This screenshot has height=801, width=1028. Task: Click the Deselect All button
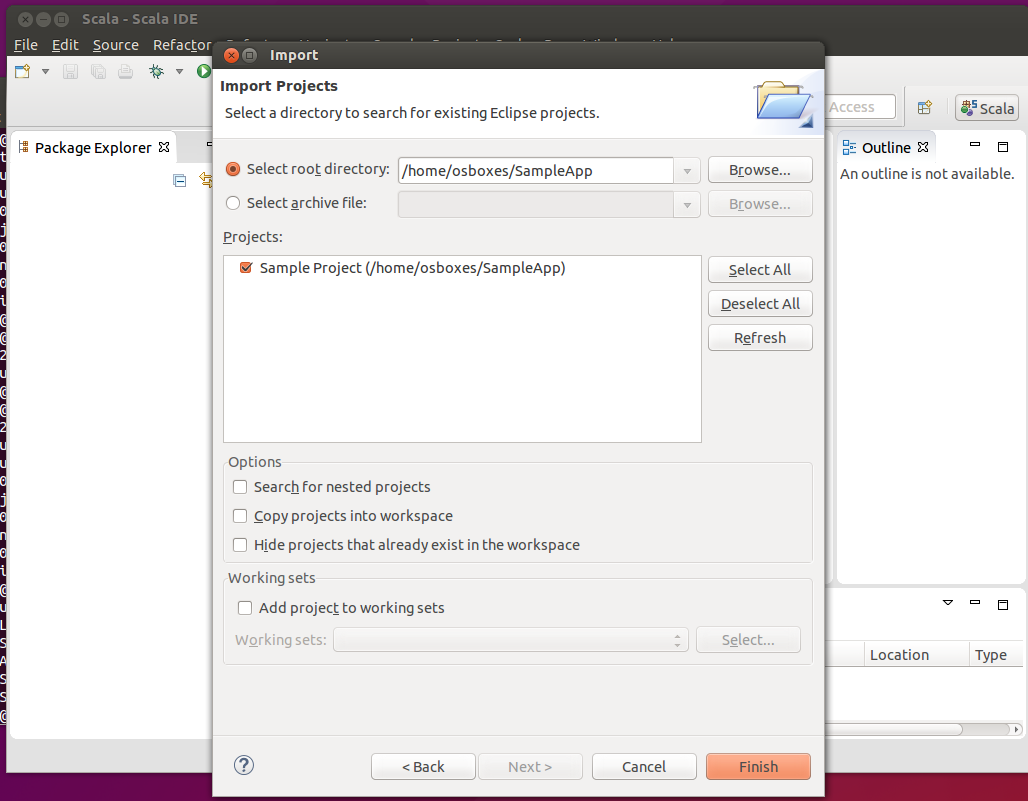click(760, 303)
